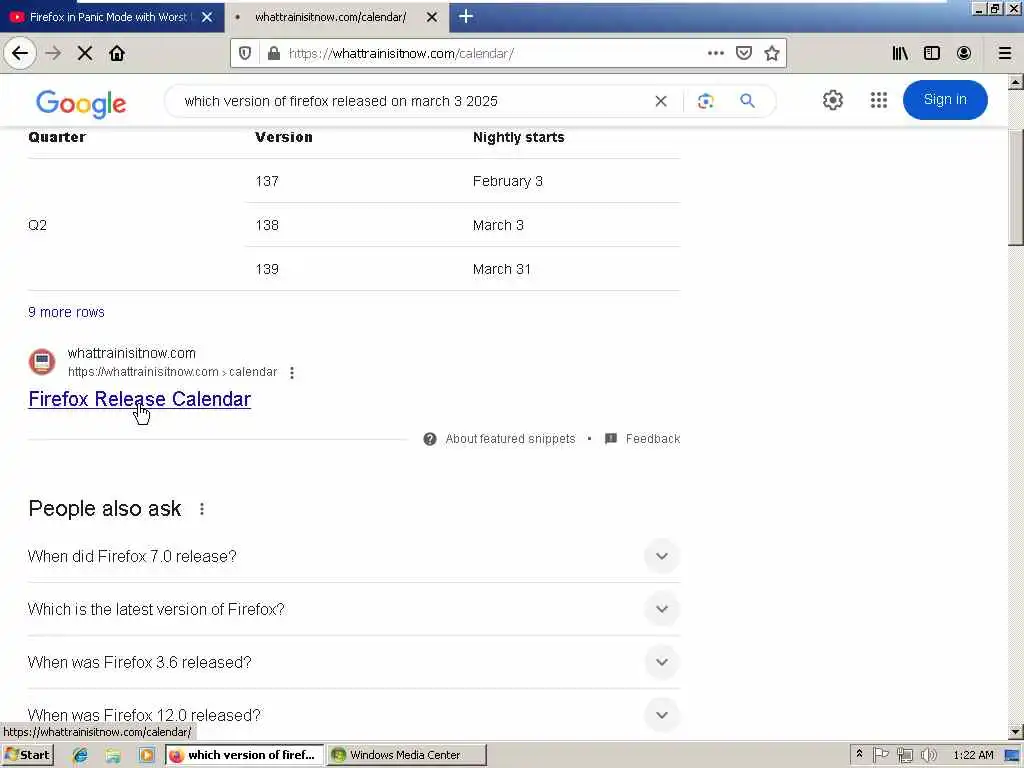Open Windows Media Center taskbar button
Image resolution: width=1024 pixels, height=768 pixels.
click(406, 755)
